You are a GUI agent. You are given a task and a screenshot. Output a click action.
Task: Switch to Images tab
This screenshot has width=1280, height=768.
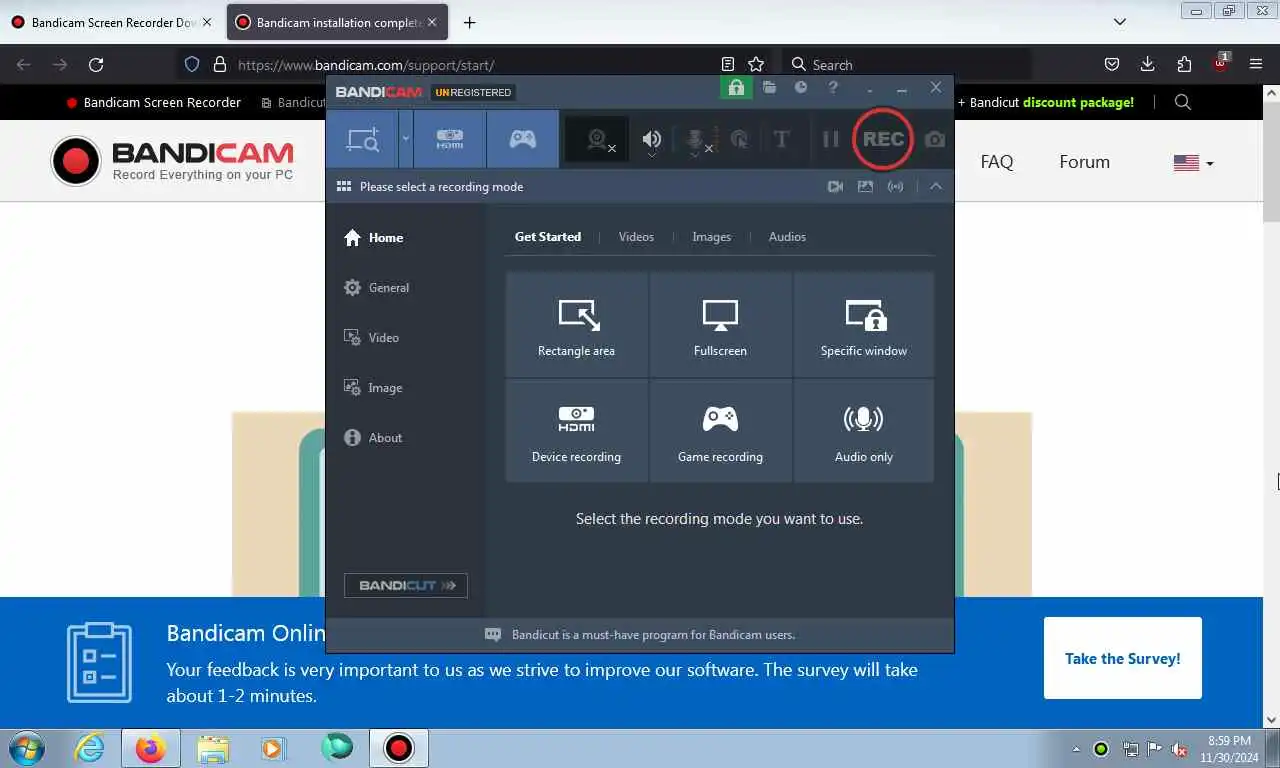(711, 237)
